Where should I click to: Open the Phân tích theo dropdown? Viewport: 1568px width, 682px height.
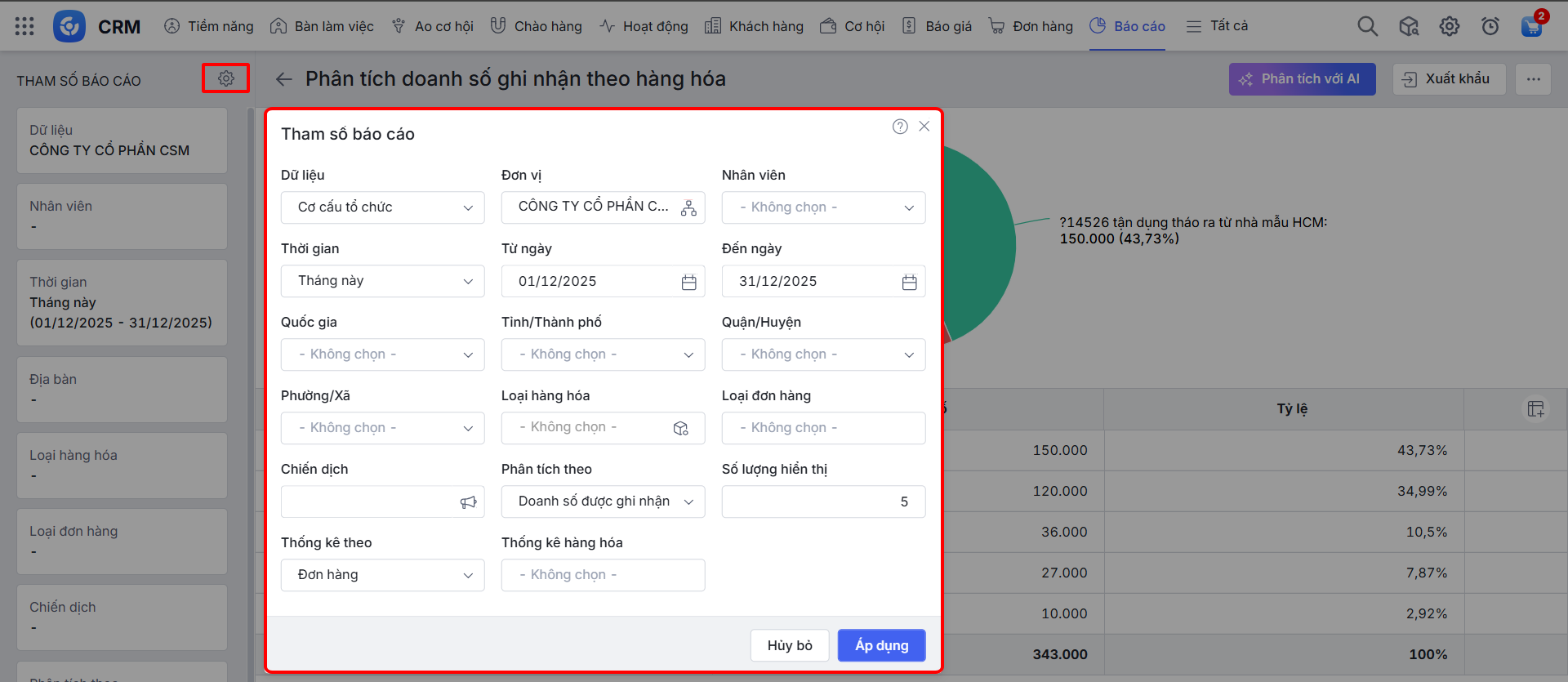pyautogui.click(x=603, y=501)
